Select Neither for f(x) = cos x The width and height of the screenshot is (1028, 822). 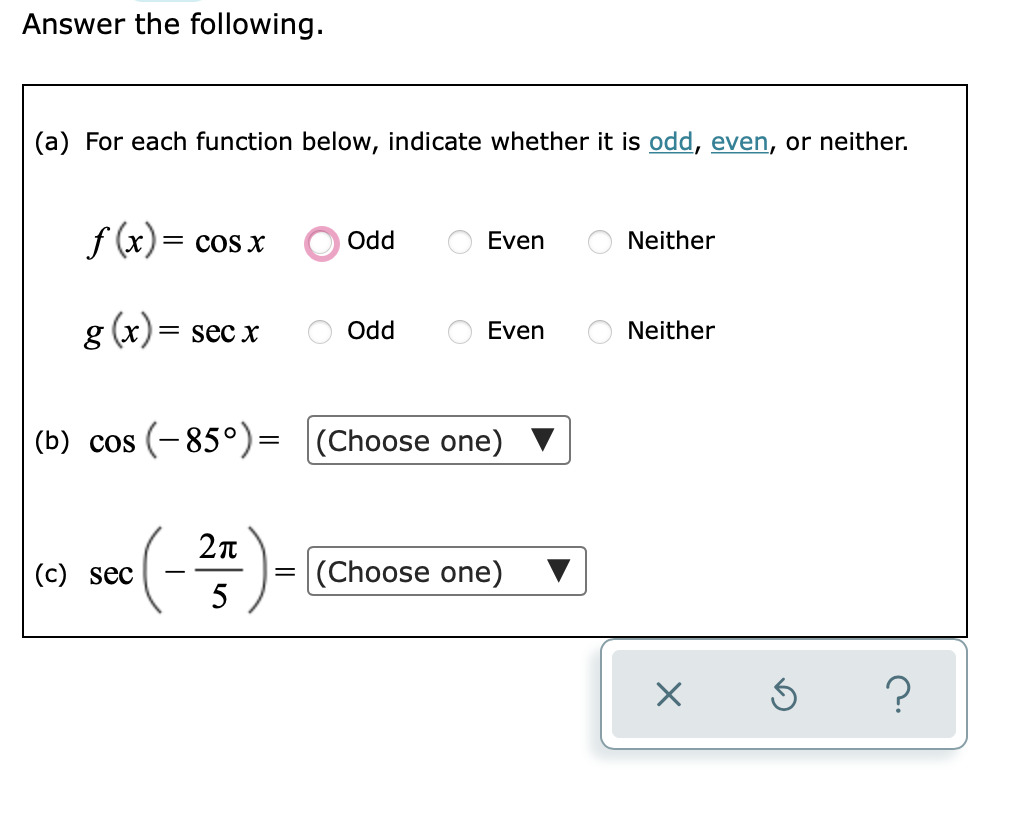click(599, 242)
